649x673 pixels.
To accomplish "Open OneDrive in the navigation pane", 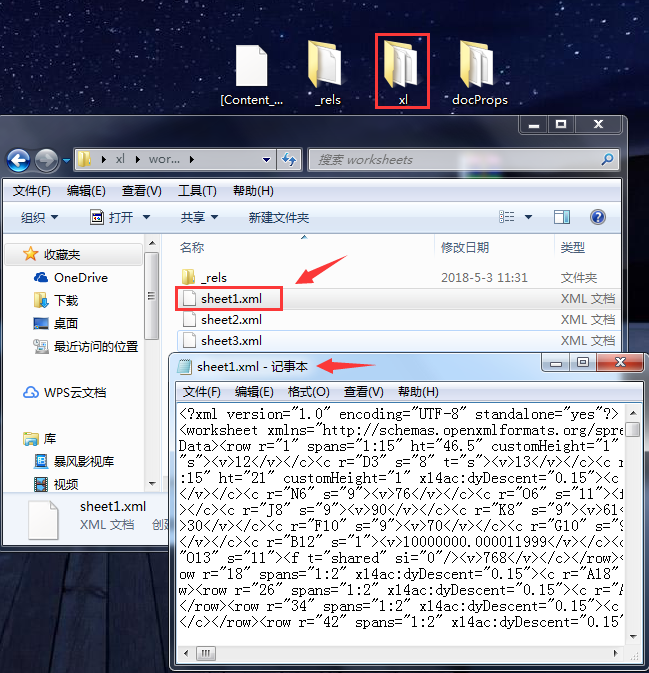I will (71, 278).
